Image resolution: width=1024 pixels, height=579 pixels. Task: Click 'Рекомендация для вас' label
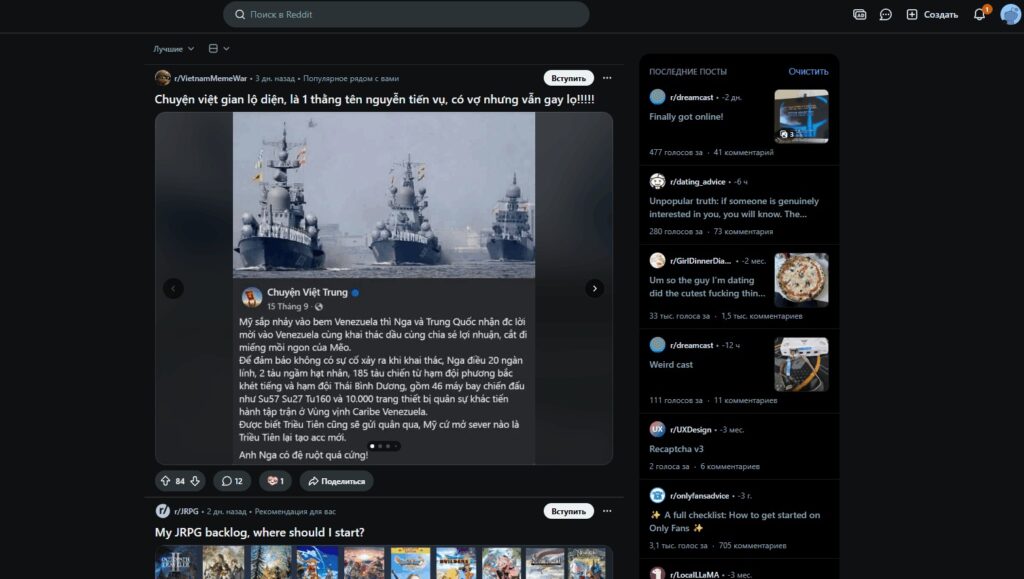pyautogui.click(x=295, y=512)
